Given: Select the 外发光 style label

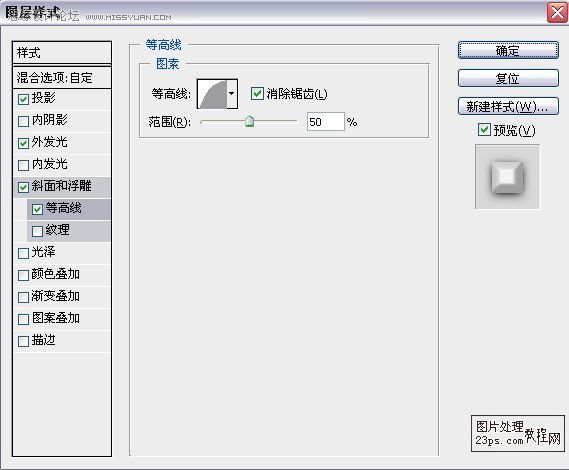Looking at the screenshot, I should [x=49, y=142].
